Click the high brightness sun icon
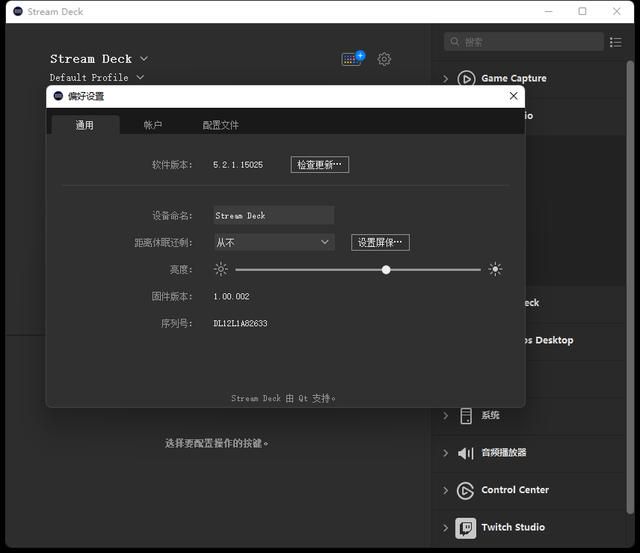Screen dimensions: 640x553 pos(495,269)
